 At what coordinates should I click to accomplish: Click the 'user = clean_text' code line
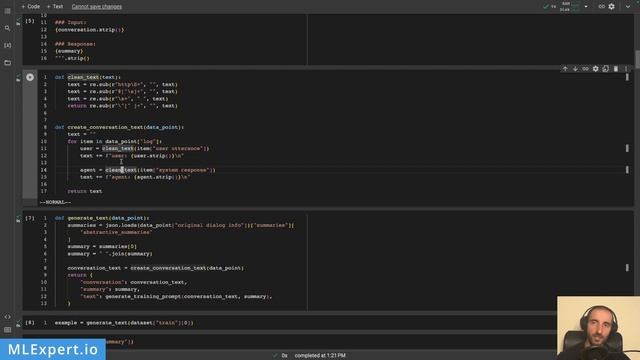[x=144, y=148]
